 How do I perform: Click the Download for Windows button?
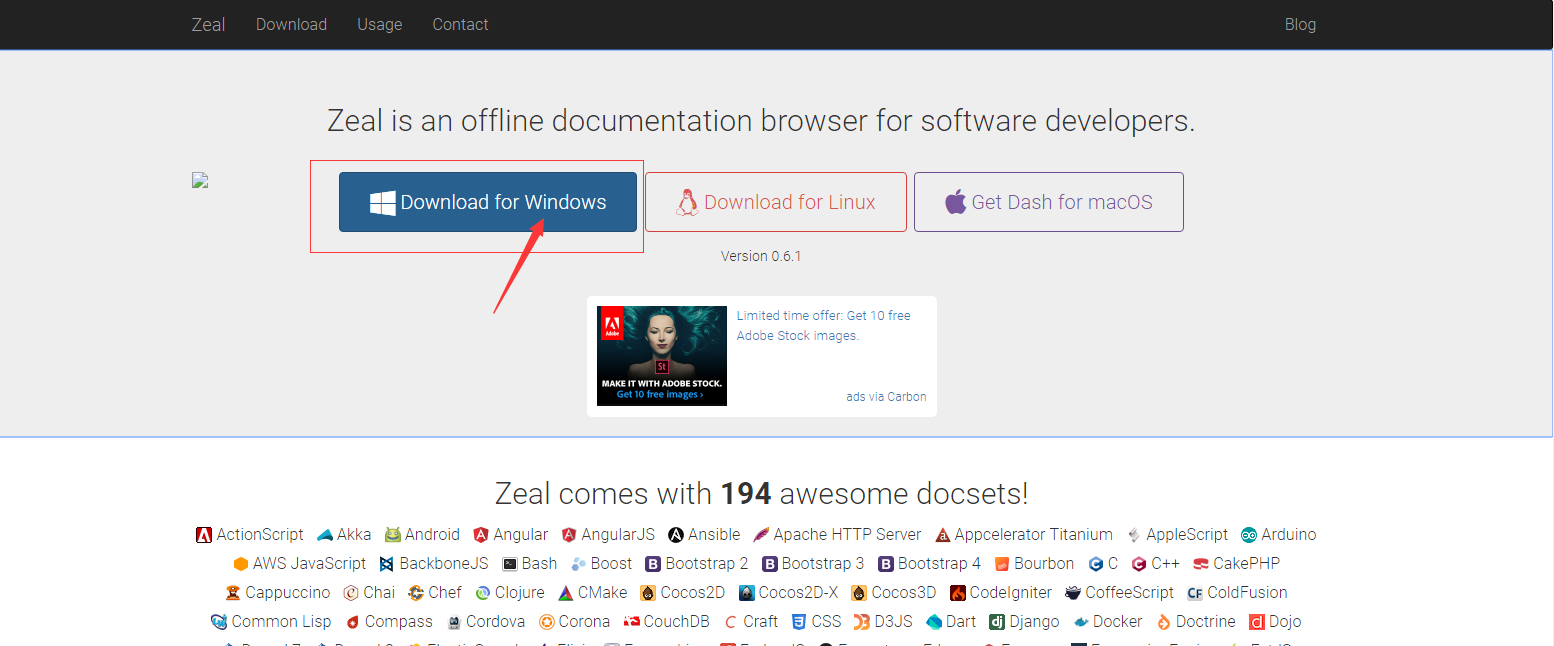488,202
